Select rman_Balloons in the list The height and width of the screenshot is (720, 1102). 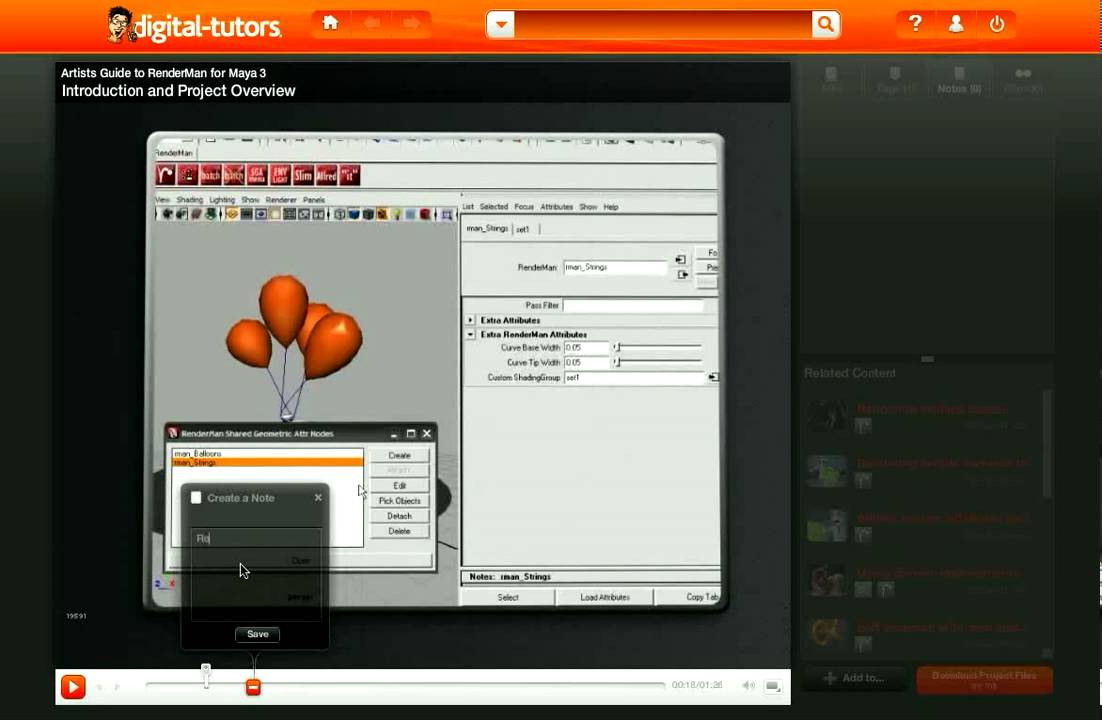(x=268, y=454)
